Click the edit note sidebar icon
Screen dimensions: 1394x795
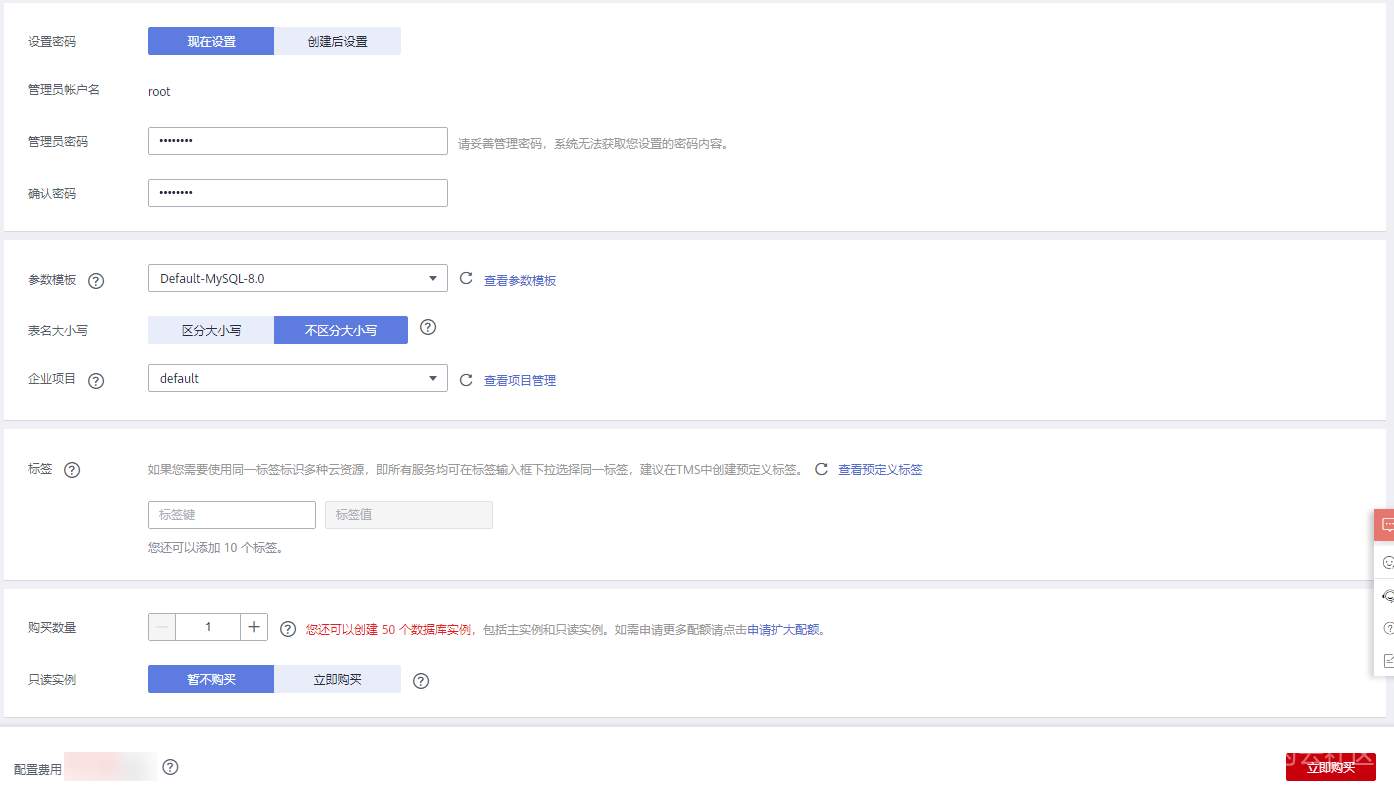[x=1387, y=661]
